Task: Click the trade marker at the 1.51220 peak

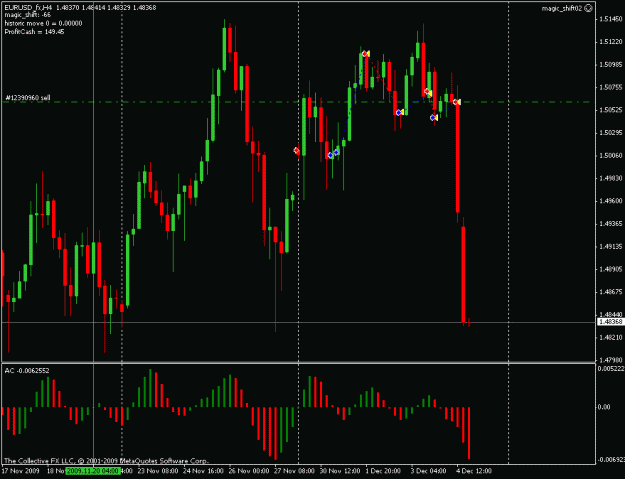Action: pos(365,53)
